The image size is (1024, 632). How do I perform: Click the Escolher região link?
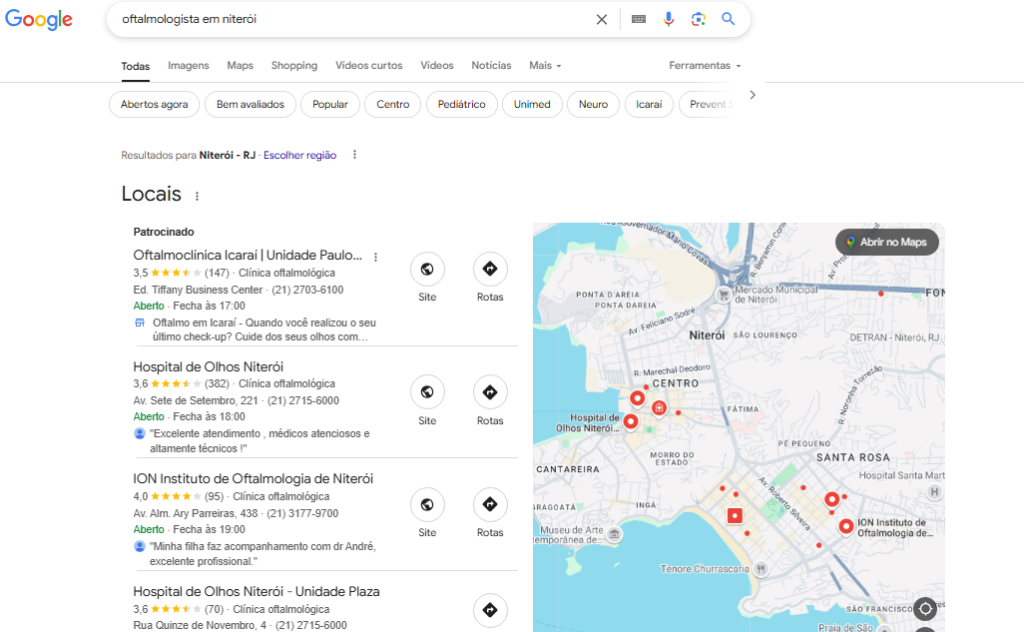tap(300, 155)
